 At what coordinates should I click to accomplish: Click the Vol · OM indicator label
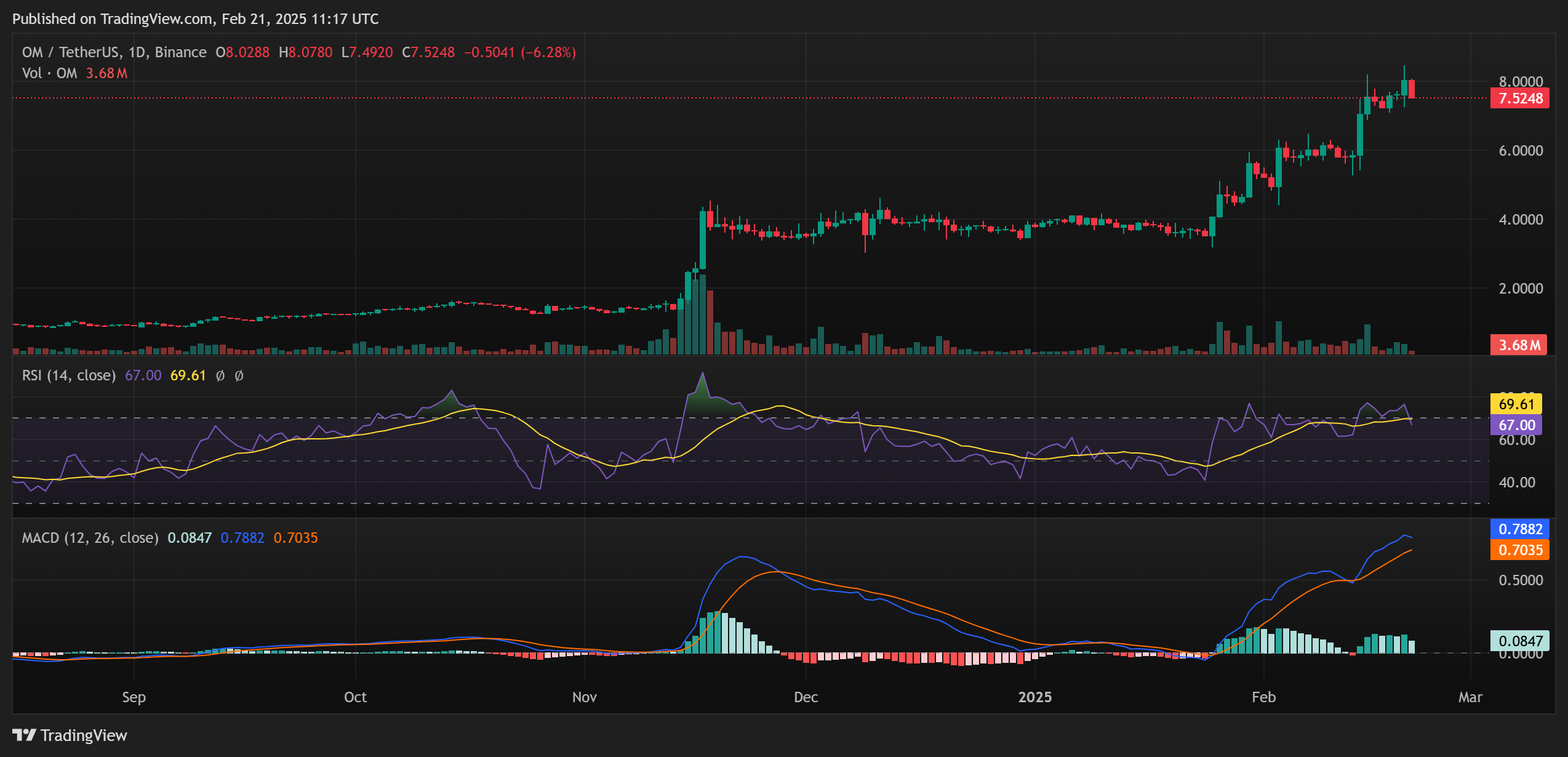pos(49,73)
